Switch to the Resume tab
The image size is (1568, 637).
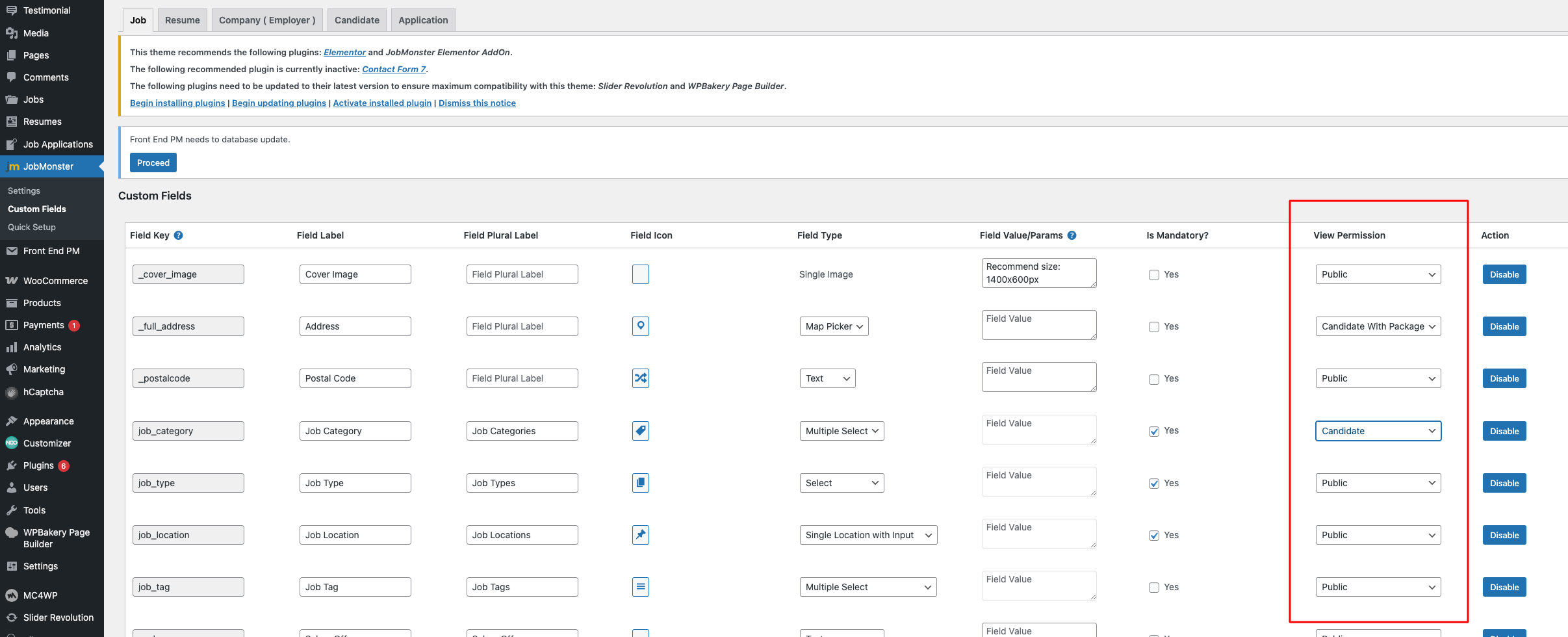tap(183, 20)
